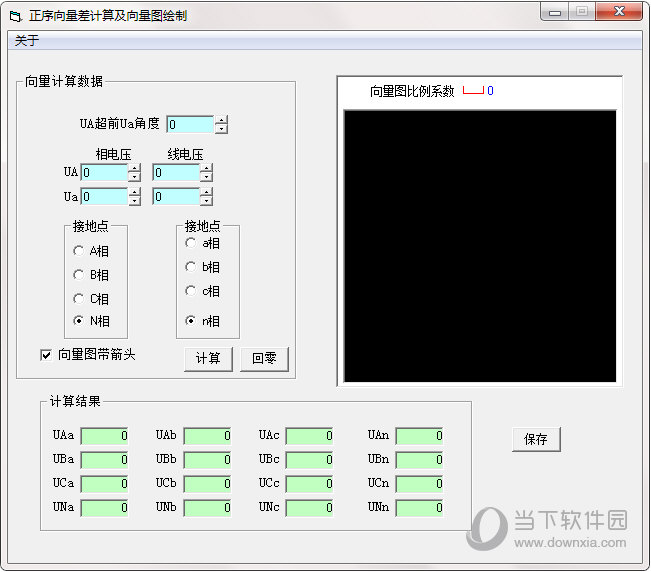Click the blue 0 scale factor value
This screenshot has width=651, height=572.
490,91
